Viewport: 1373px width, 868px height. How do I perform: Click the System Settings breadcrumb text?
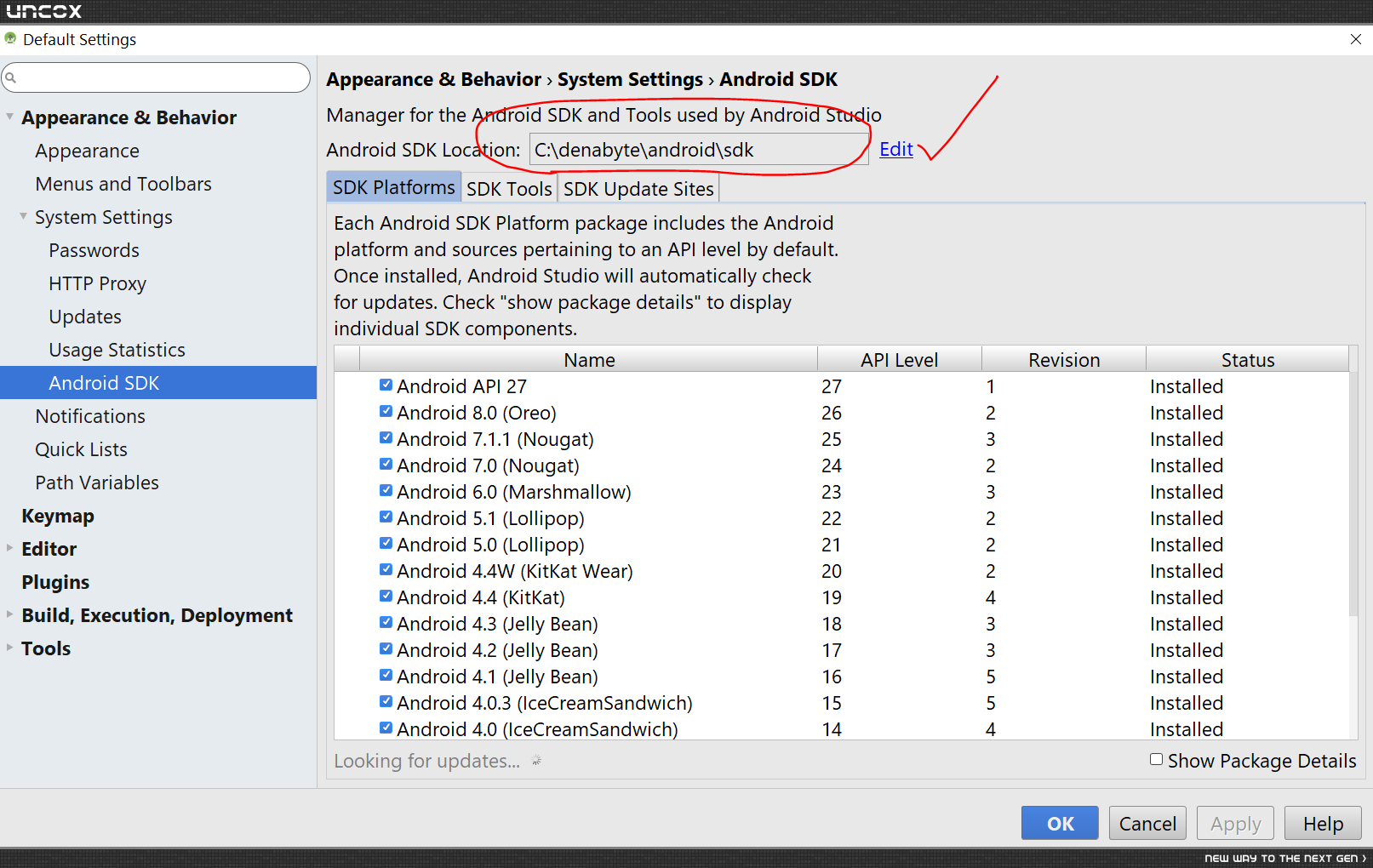tap(630, 79)
